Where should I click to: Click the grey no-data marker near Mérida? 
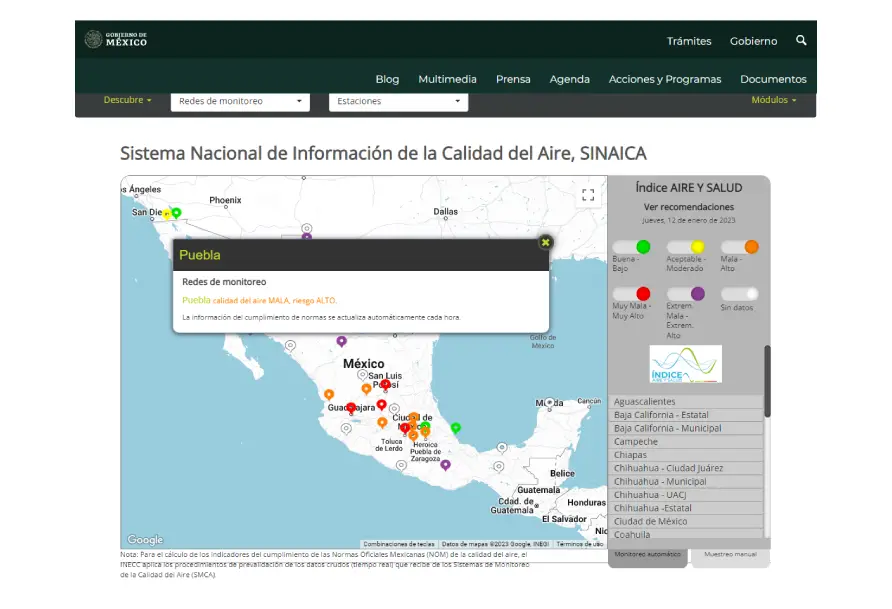[549, 403]
